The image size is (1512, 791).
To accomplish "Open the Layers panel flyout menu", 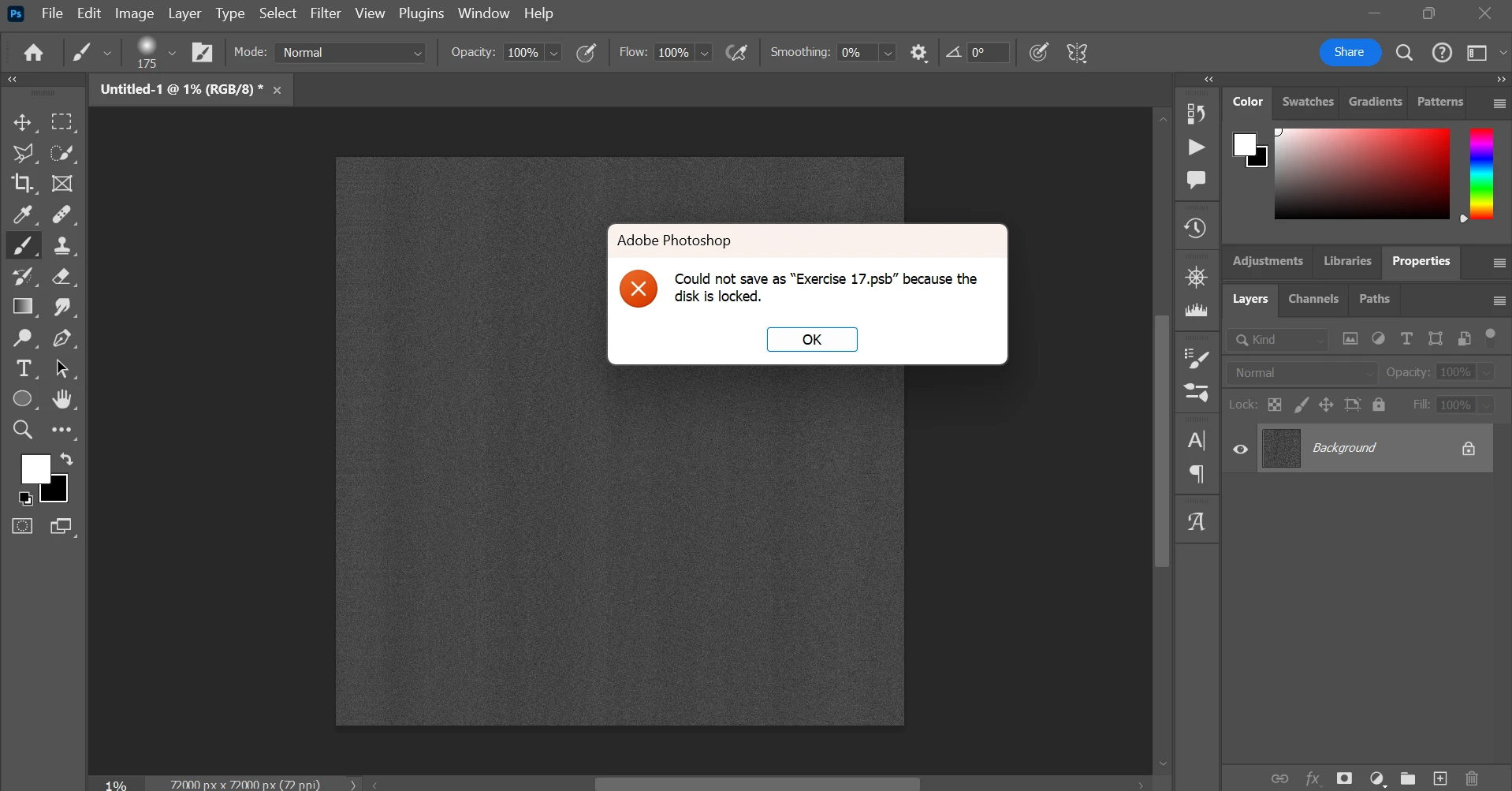I will click(x=1499, y=300).
